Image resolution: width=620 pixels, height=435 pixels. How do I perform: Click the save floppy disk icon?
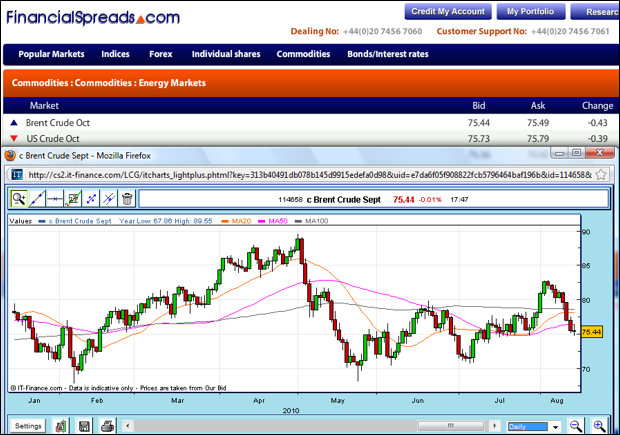pyautogui.click(x=84, y=426)
